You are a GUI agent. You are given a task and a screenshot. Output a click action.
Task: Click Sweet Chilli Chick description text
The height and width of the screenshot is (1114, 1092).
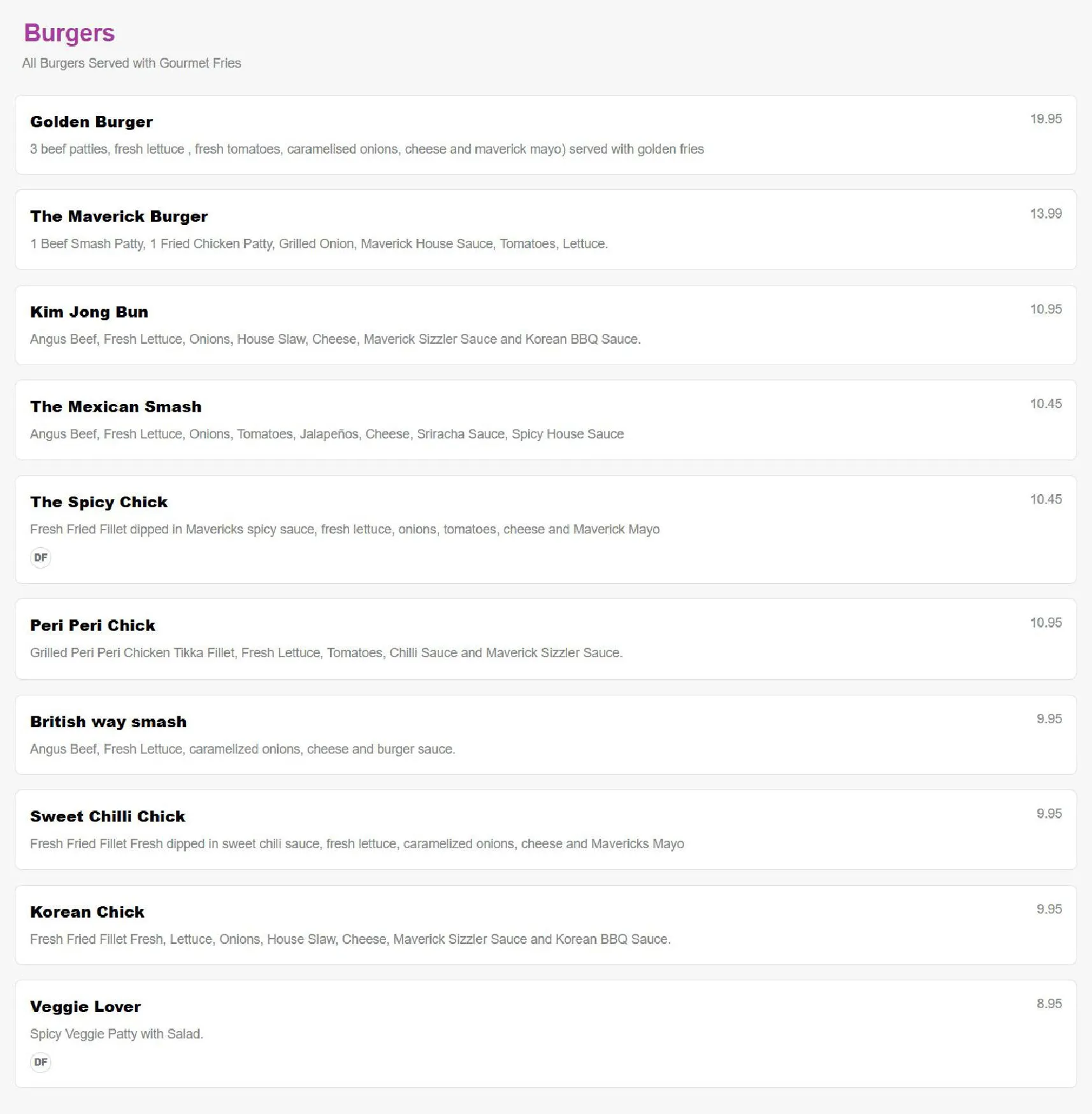[357, 844]
